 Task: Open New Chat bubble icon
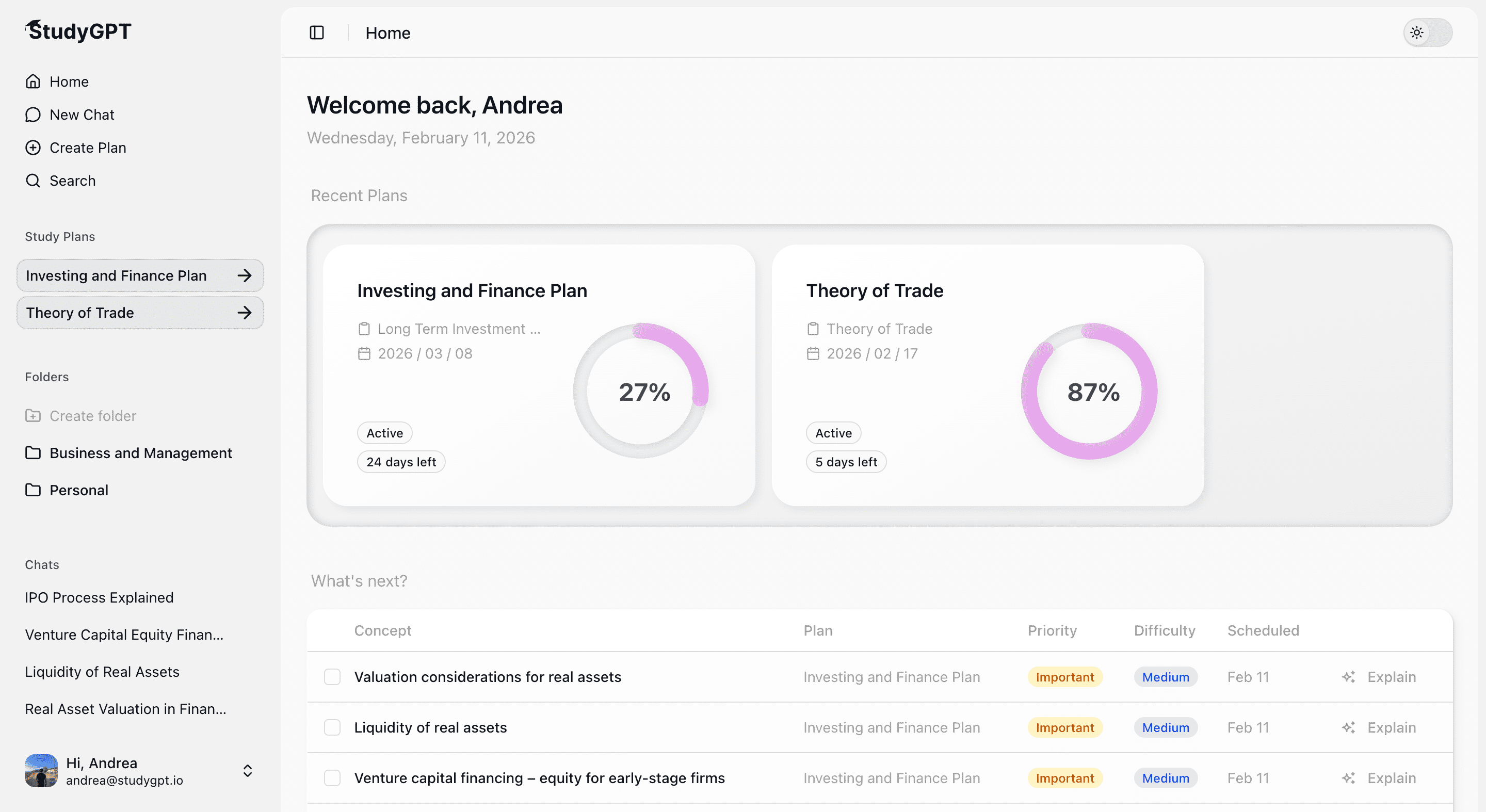point(33,115)
